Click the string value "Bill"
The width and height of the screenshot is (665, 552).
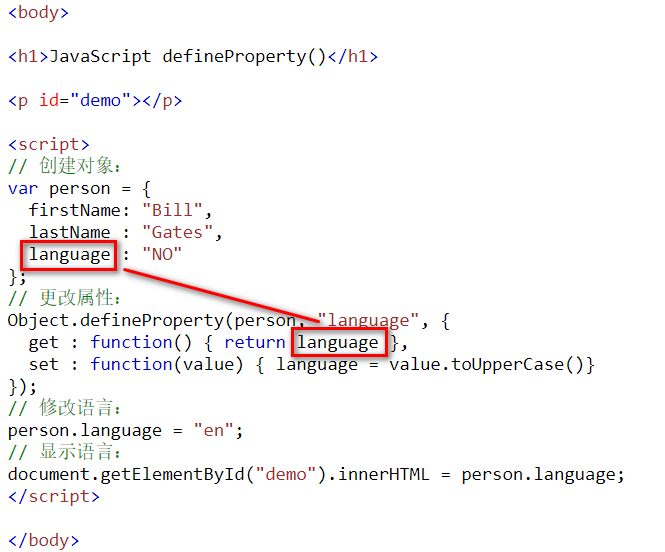click(x=172, y=210)
